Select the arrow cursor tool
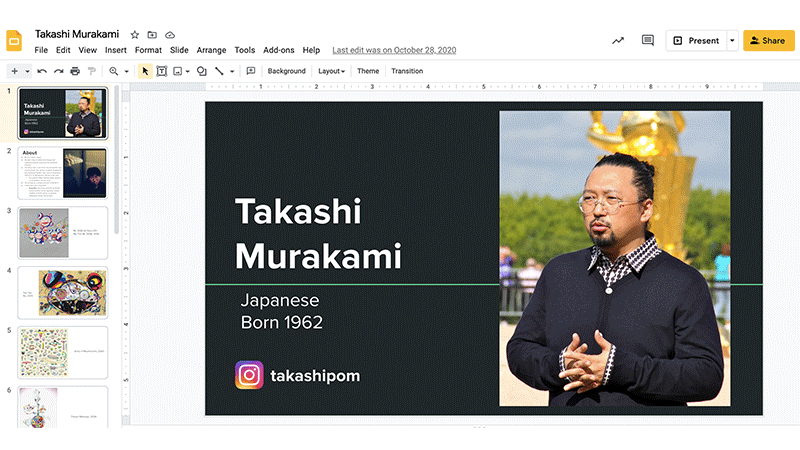Screen dimensions: 800x450 click(x=145, y=71)
